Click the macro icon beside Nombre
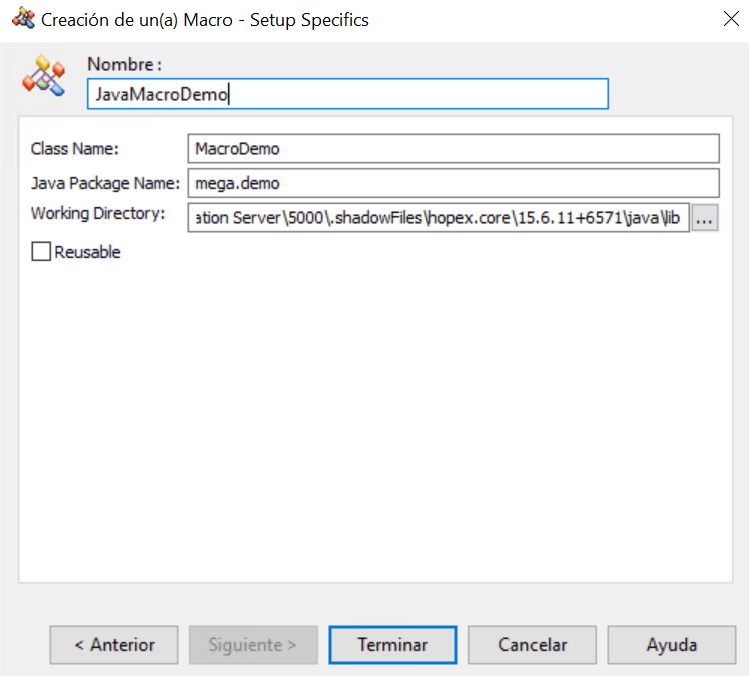 43,75
